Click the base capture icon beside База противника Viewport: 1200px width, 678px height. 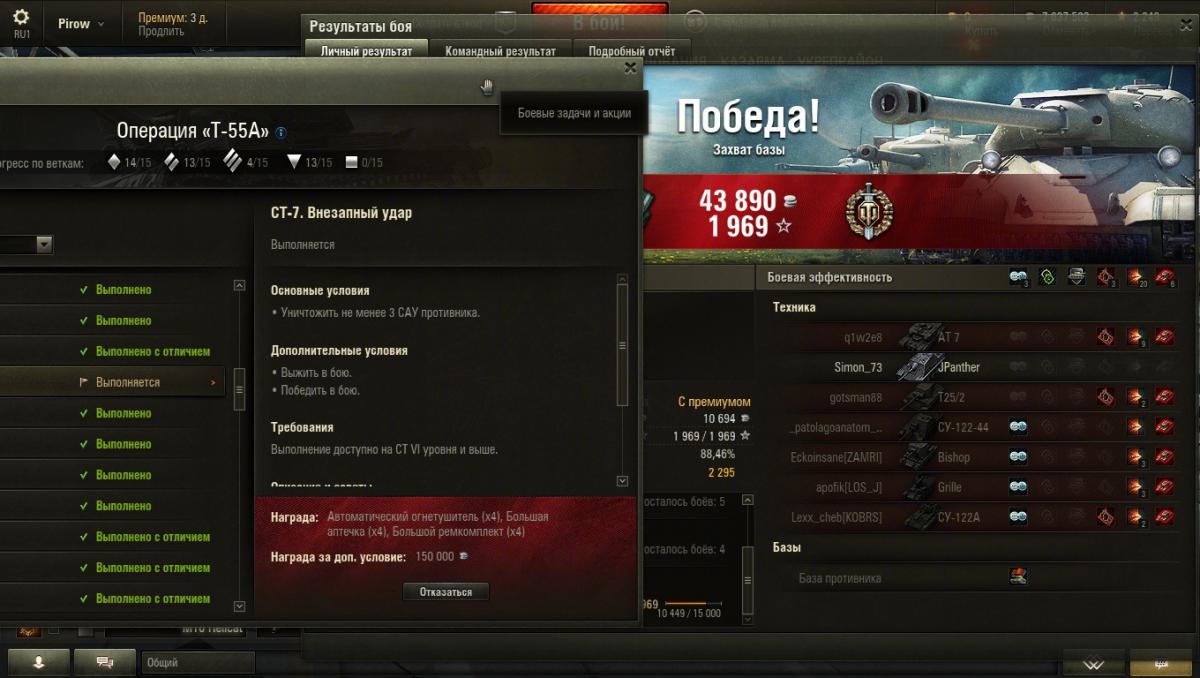tap(1018, 577)
